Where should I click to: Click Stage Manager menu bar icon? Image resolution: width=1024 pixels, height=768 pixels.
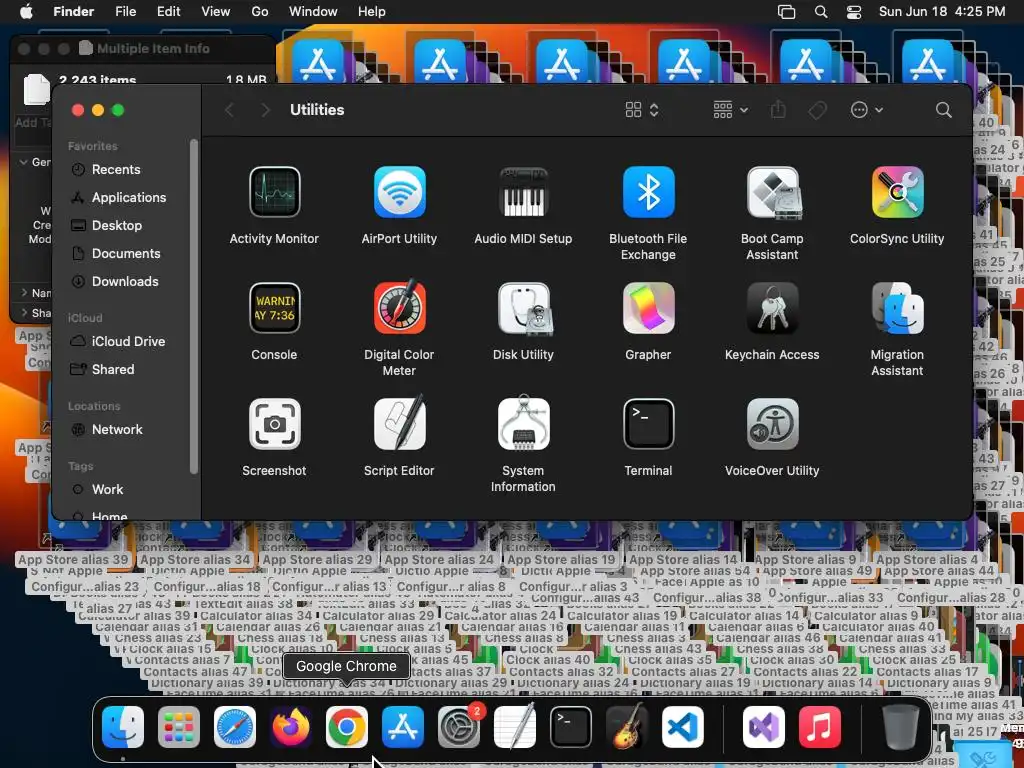pyautogui.click(x=787, y=11)
